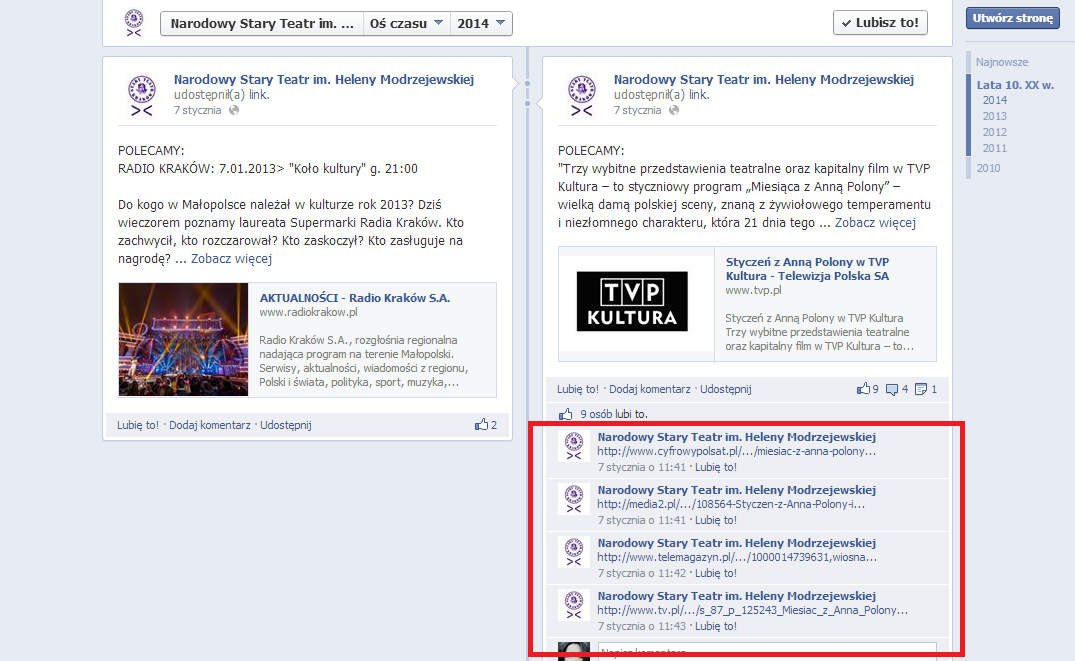The height and width of the screenshot is (661, 1075).
Task: Like the comment posted at 11:43
Action: coord(716,626)
